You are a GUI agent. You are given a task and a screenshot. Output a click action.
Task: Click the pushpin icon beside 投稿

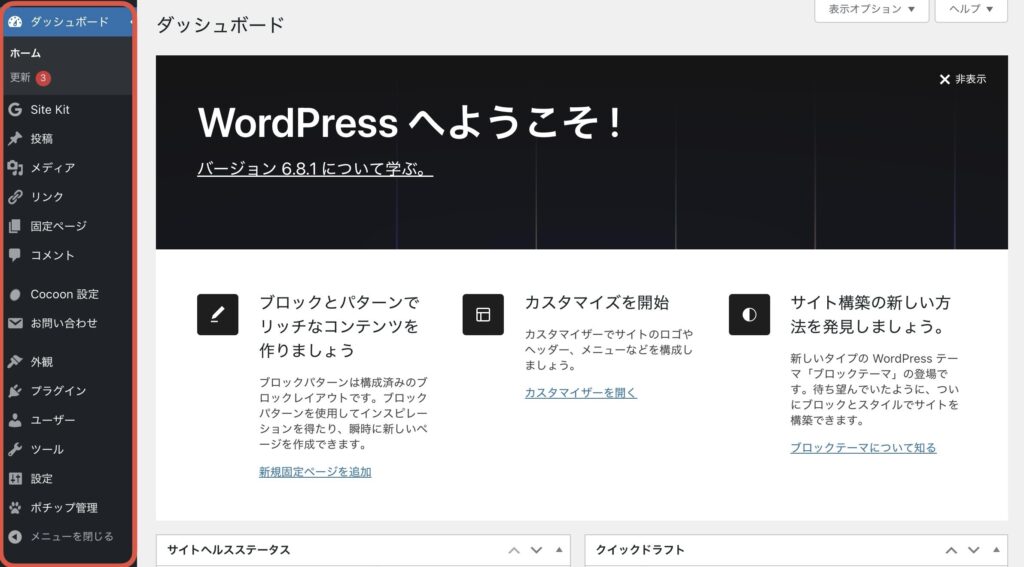[x=15, y=138]
